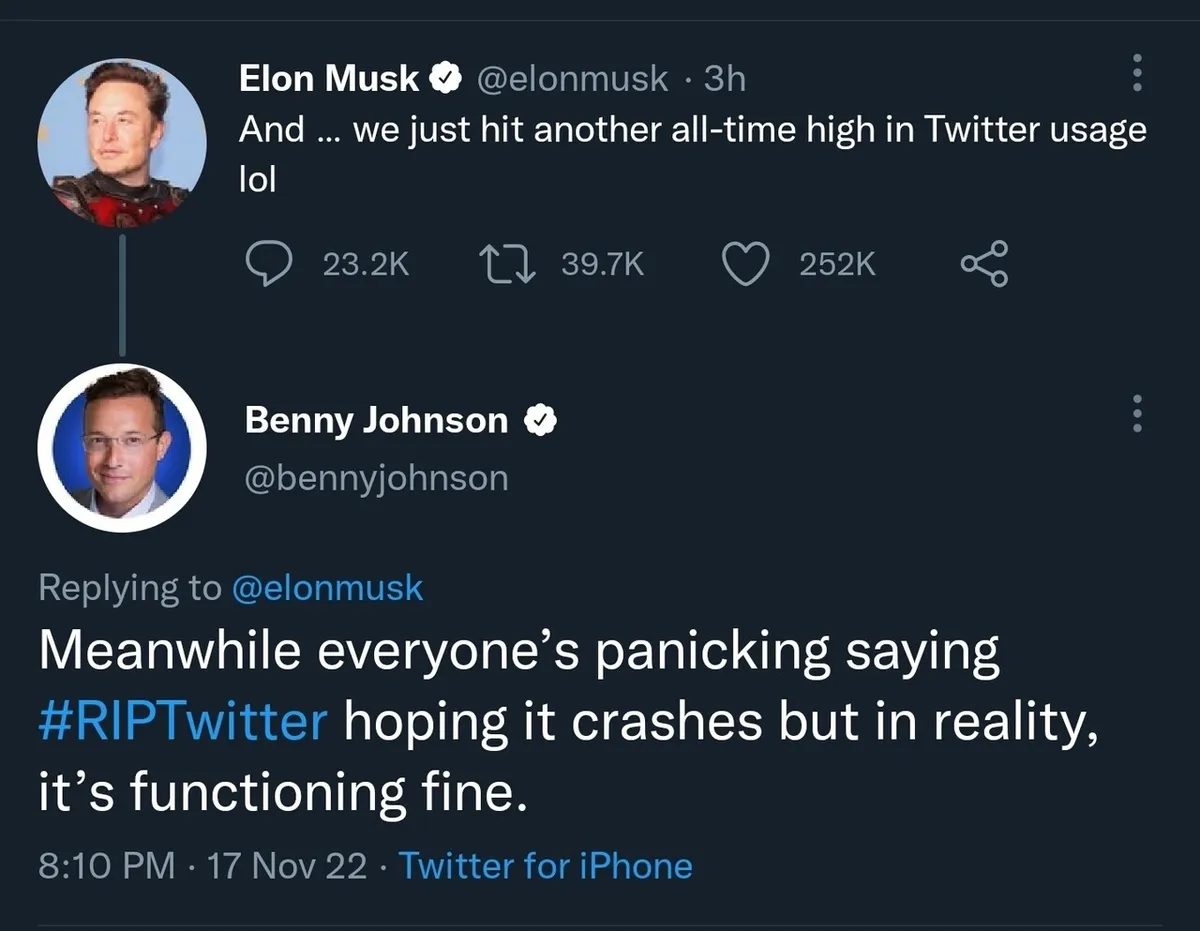Image resolution: width=1200 pixels, height=931 pixels.
Task: Click the 252K likes count
Action: click(x=837, y=264)
